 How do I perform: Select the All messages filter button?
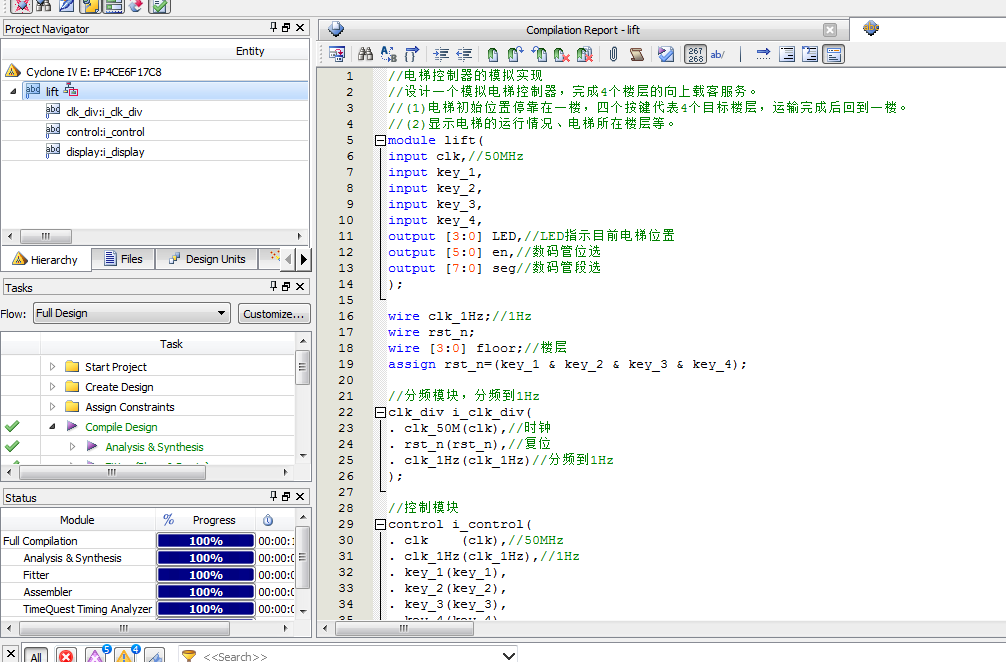[x=35, y=656]
